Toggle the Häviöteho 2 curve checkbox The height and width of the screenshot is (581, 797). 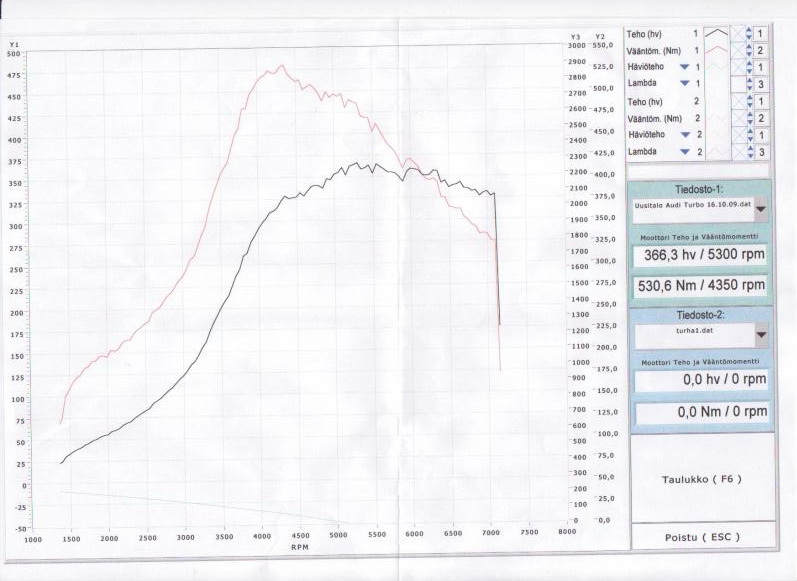[740, 135]
